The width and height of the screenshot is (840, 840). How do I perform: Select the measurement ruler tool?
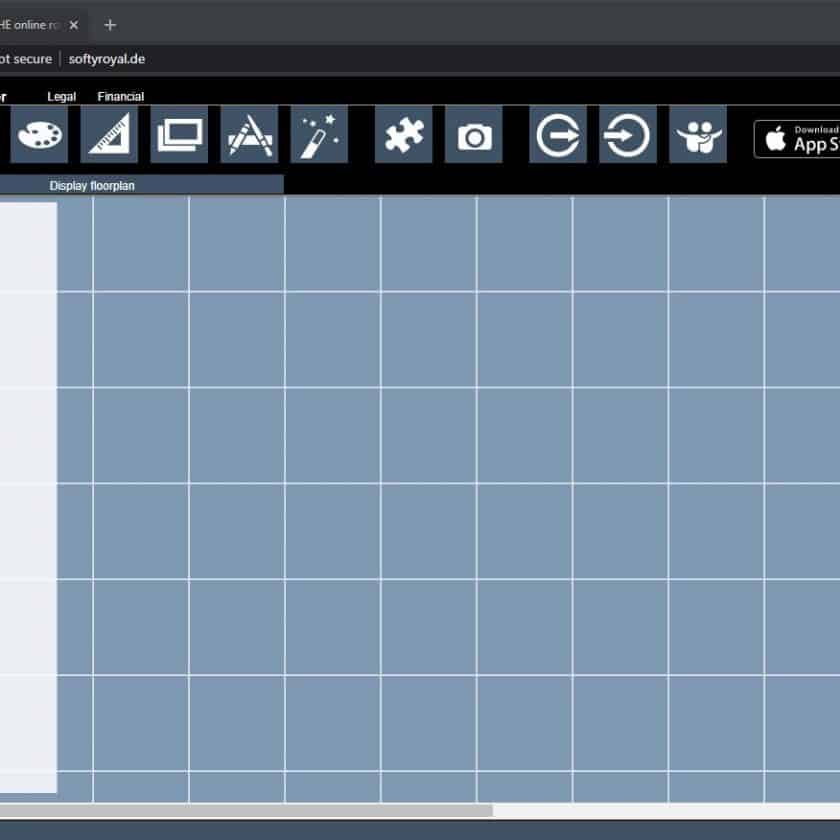click(x=110, y=135)
